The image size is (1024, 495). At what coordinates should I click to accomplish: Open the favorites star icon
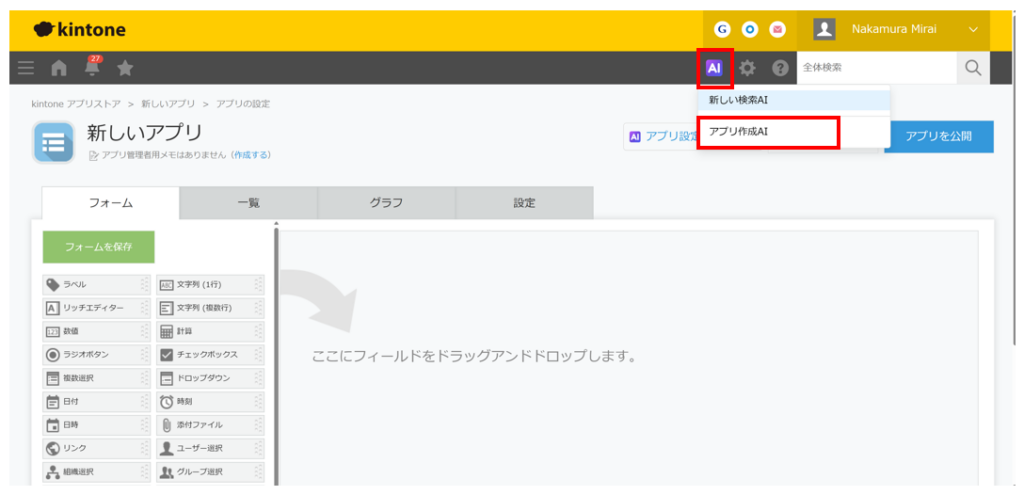(125, 67)
